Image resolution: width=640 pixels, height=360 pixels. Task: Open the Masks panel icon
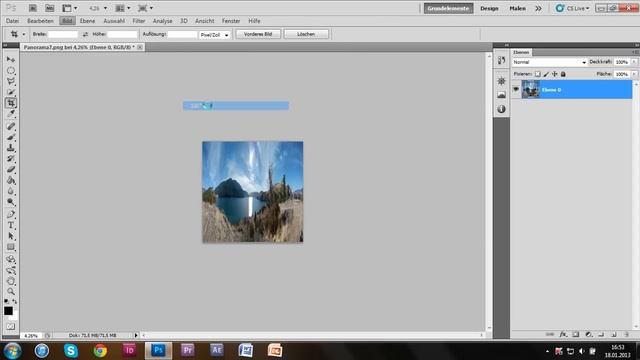(x=502, y=95)
